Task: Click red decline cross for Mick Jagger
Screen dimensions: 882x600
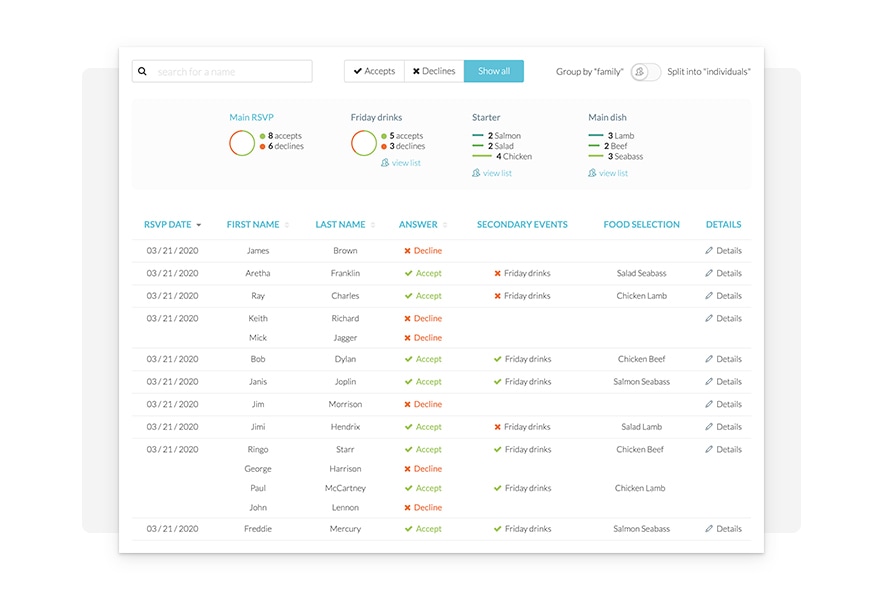Action: 407,338
